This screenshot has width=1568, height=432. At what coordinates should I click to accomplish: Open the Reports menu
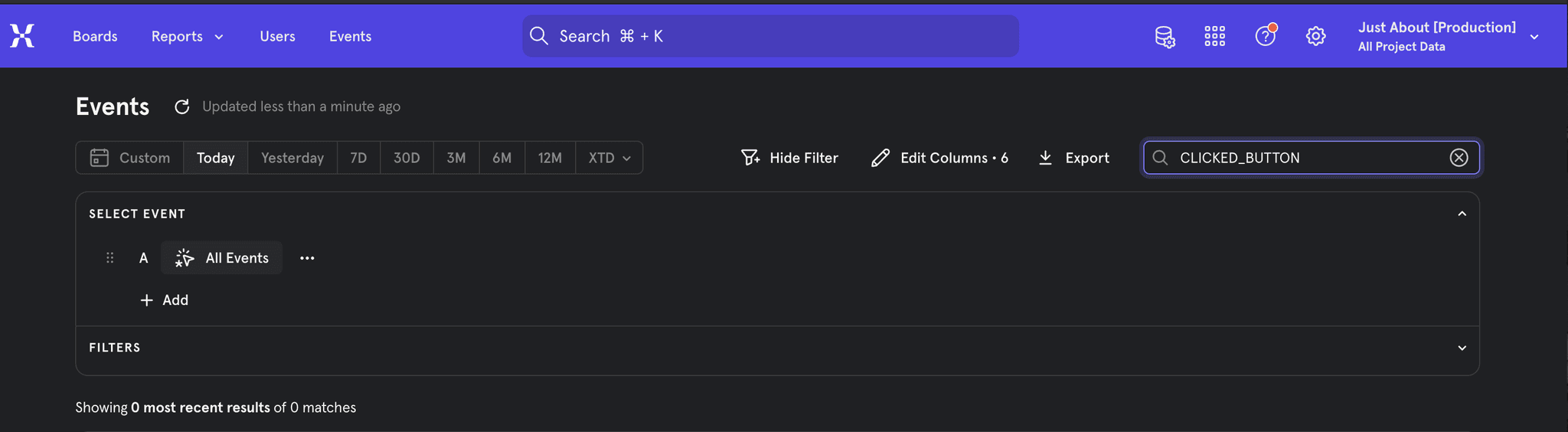tap(187, 36)
